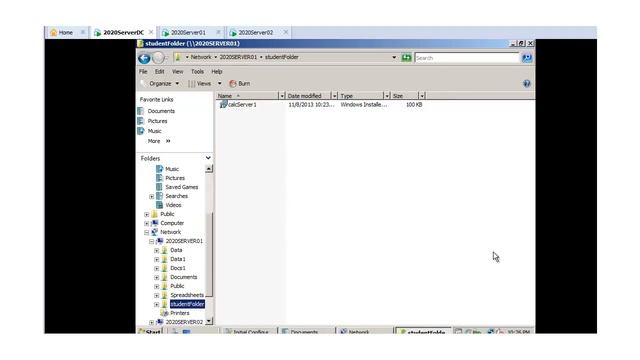Click the Windows Start button
640x360 pixels.
149,331
